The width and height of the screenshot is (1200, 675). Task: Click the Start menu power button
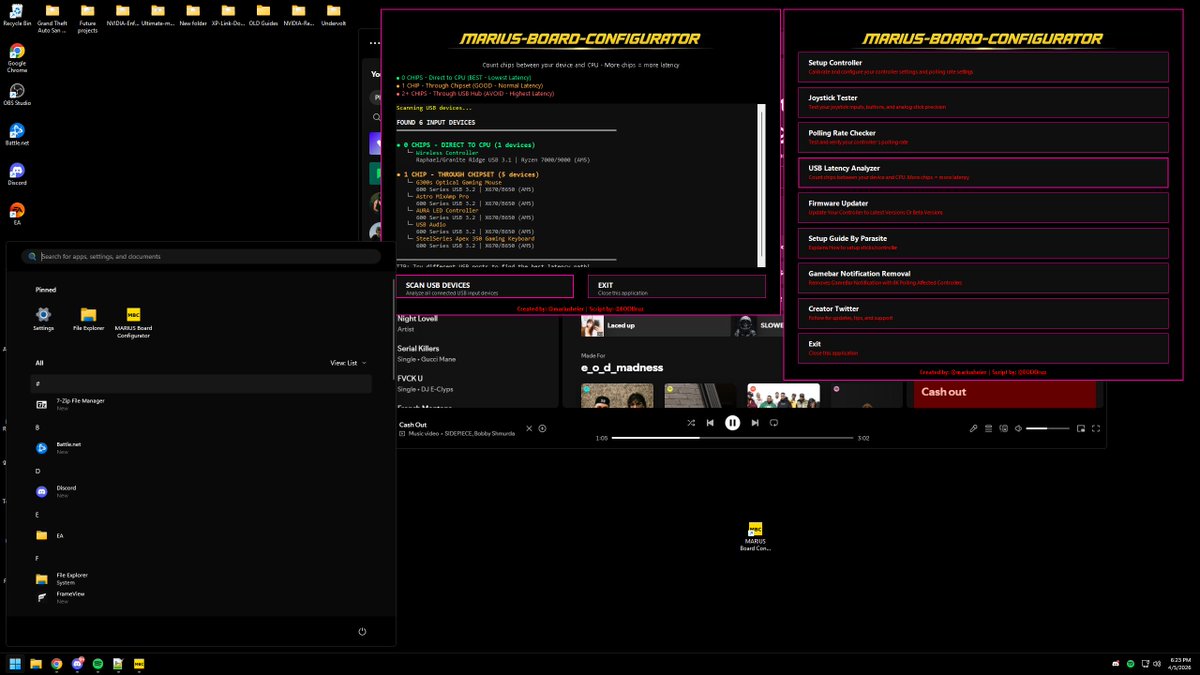[362, 631]
